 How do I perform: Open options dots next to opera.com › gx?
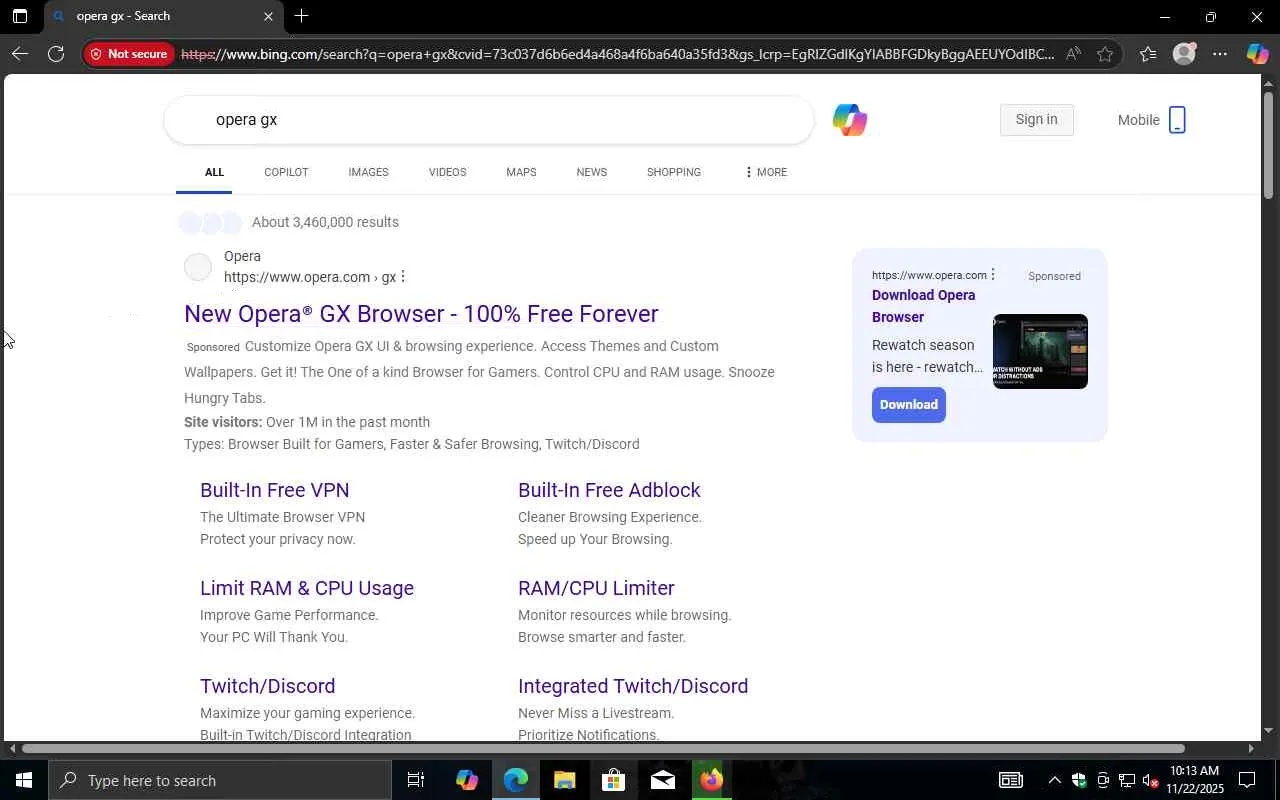(x=403, y=277)
